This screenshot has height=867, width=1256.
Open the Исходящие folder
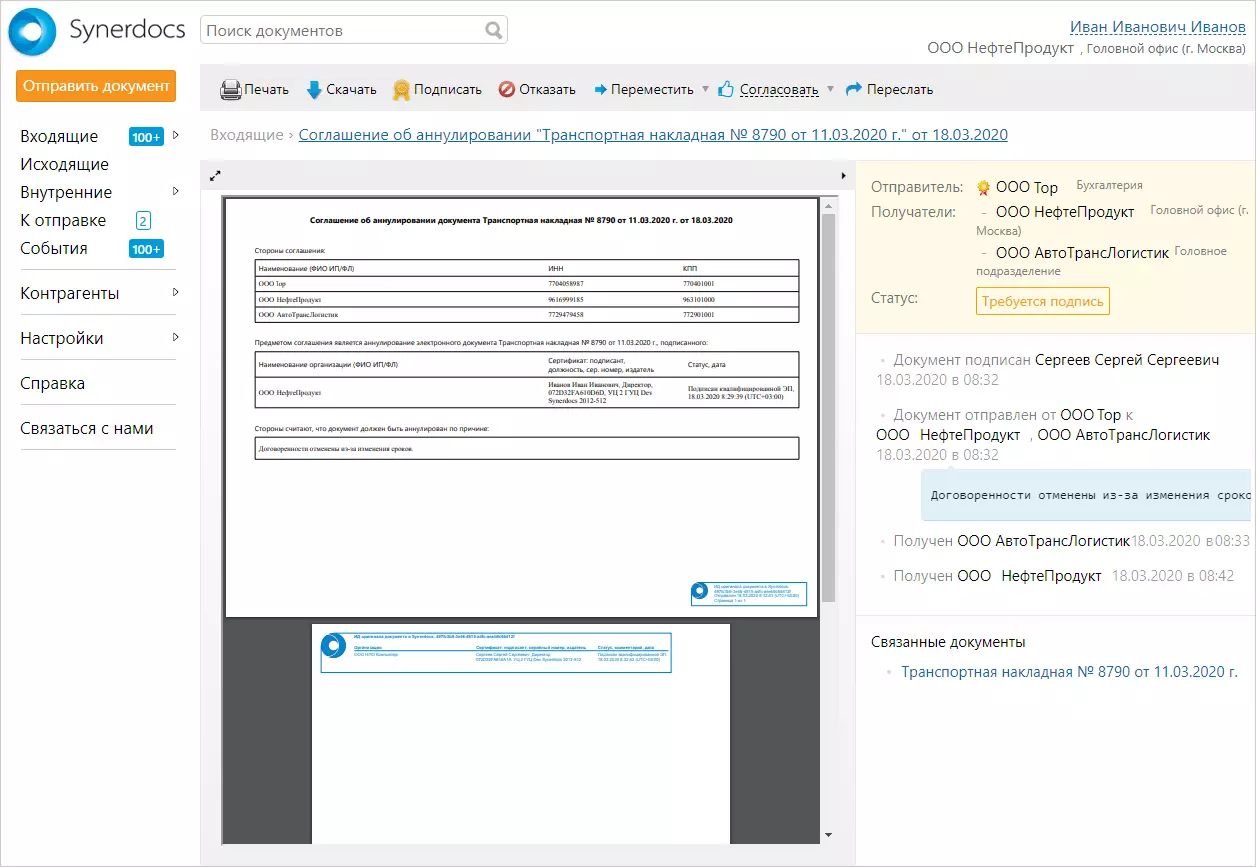click(64, 164)
